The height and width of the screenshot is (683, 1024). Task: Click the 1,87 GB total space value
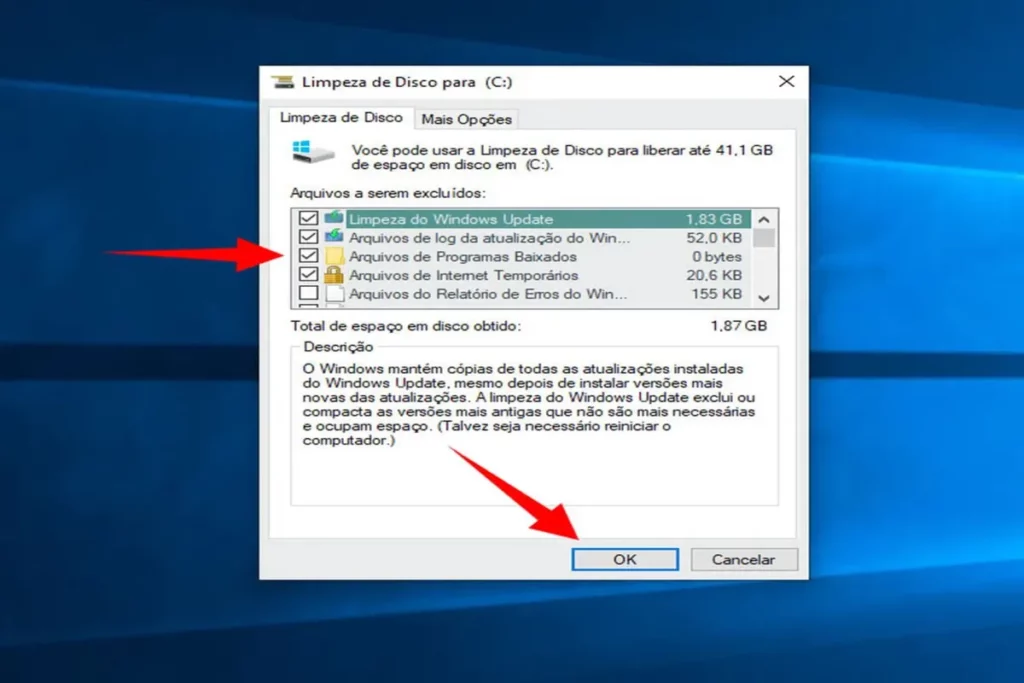click(739, 326)
